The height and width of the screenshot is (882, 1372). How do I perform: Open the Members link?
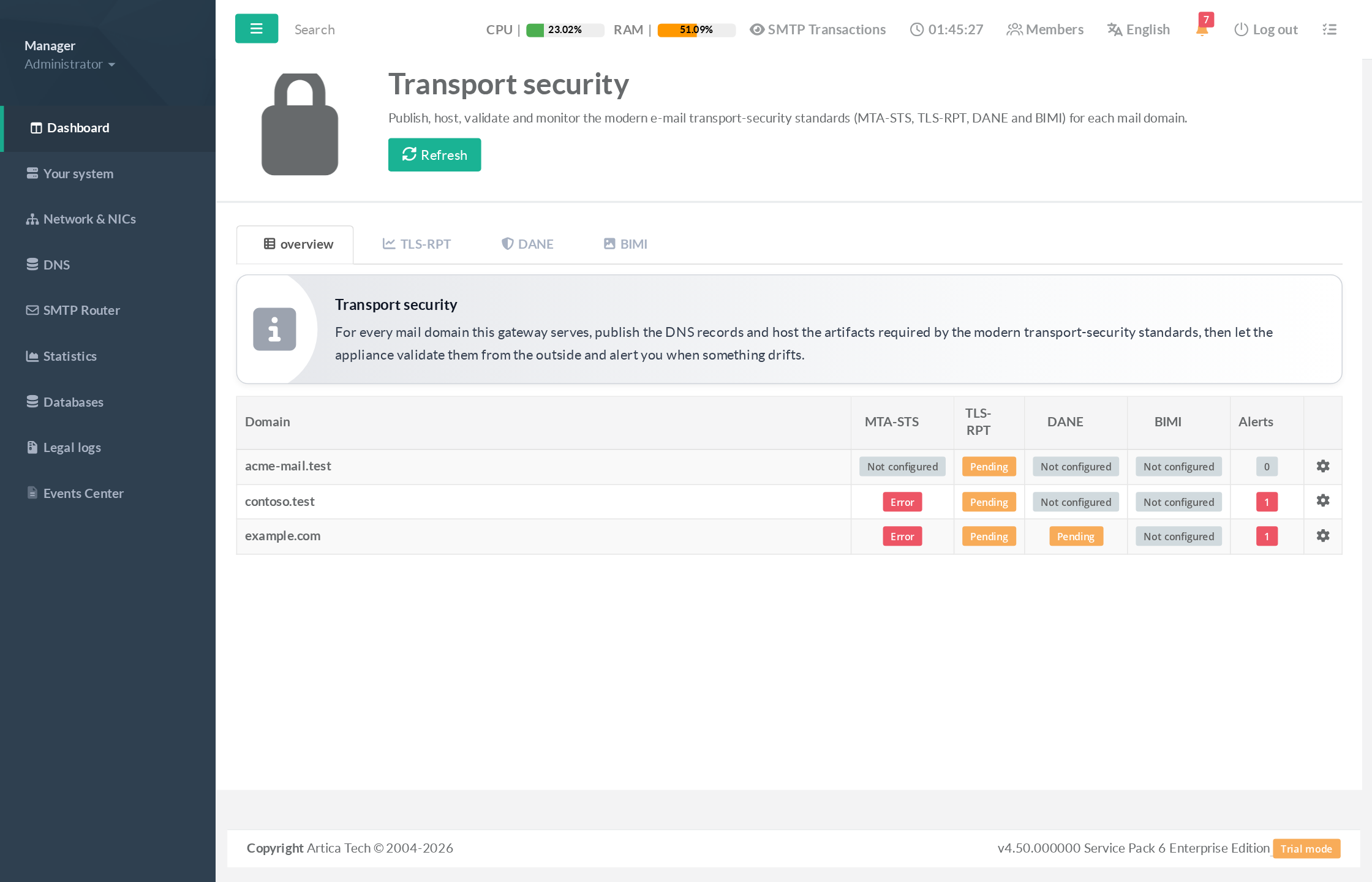[1045, 29]
